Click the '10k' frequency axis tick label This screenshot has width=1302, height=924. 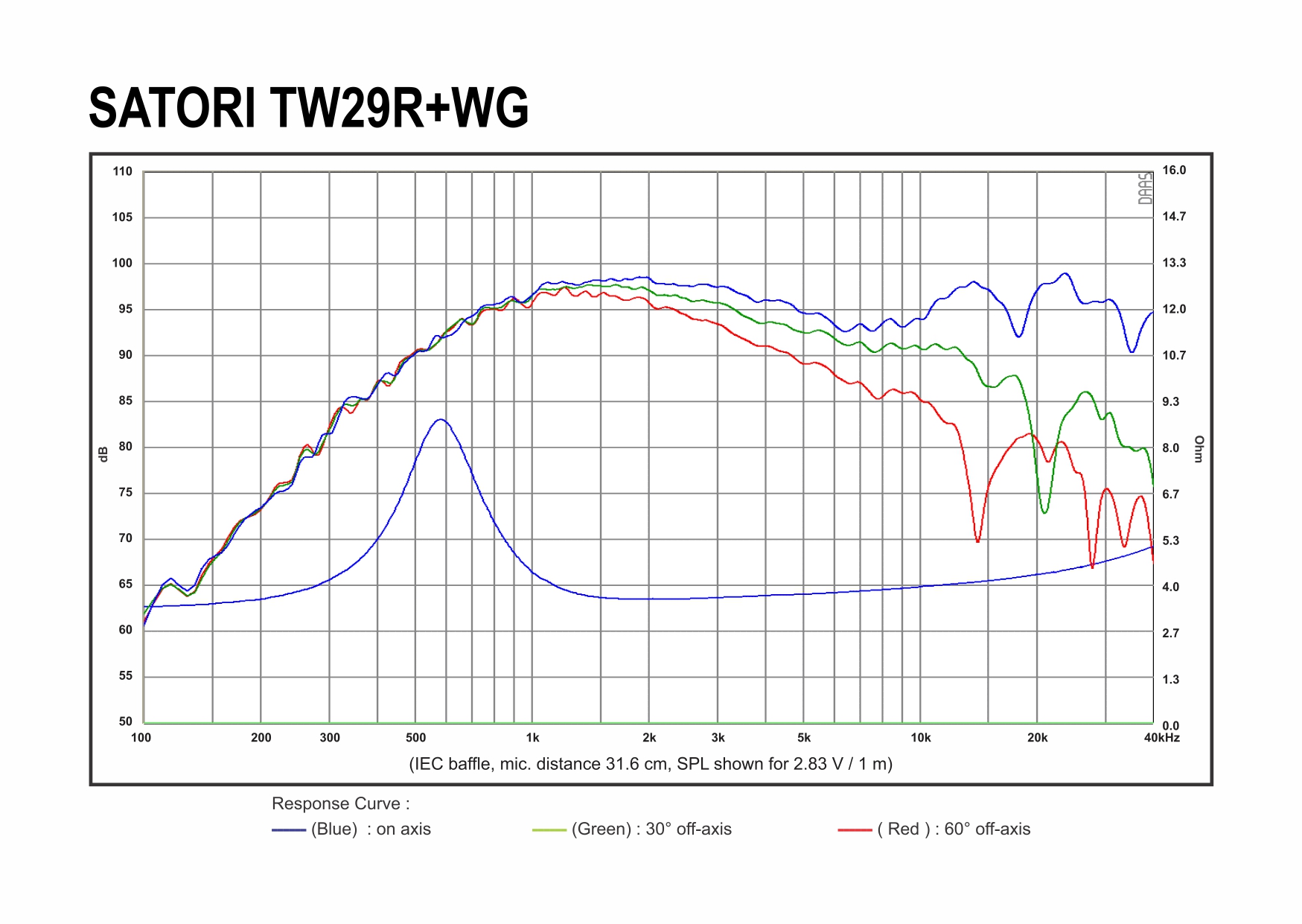(921, 738)
